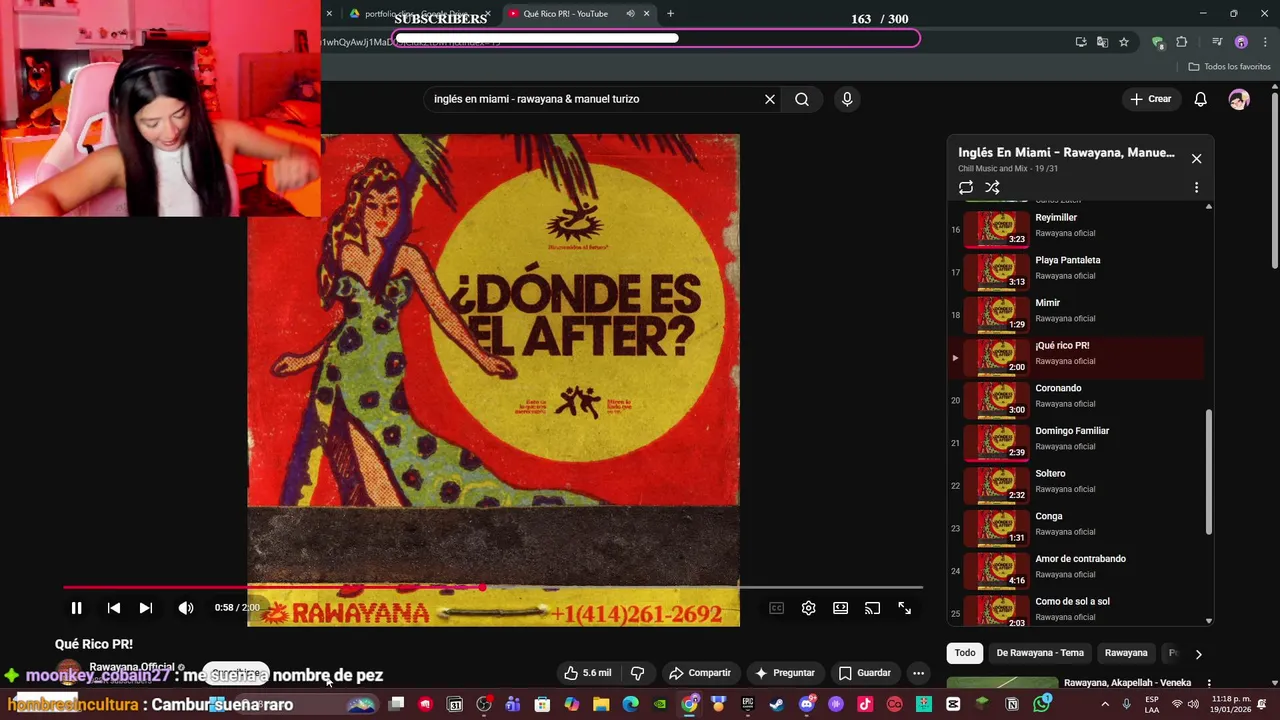Viewport: 1280px width, 720px height.
Task: Open Todos los favoritos folder
Action: pyautogui.click(x=1231, y=67)
